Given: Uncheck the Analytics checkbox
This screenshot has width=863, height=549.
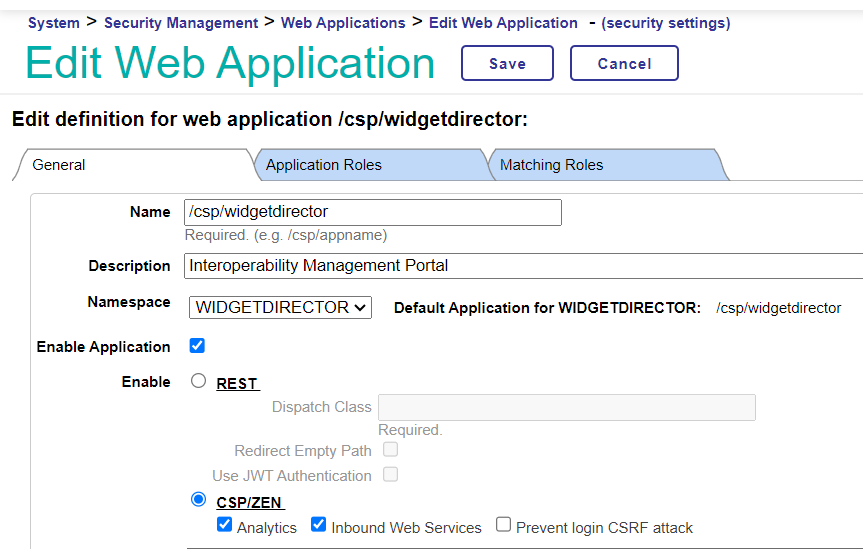Looking at the screenshot, I should tap(225, 525).
